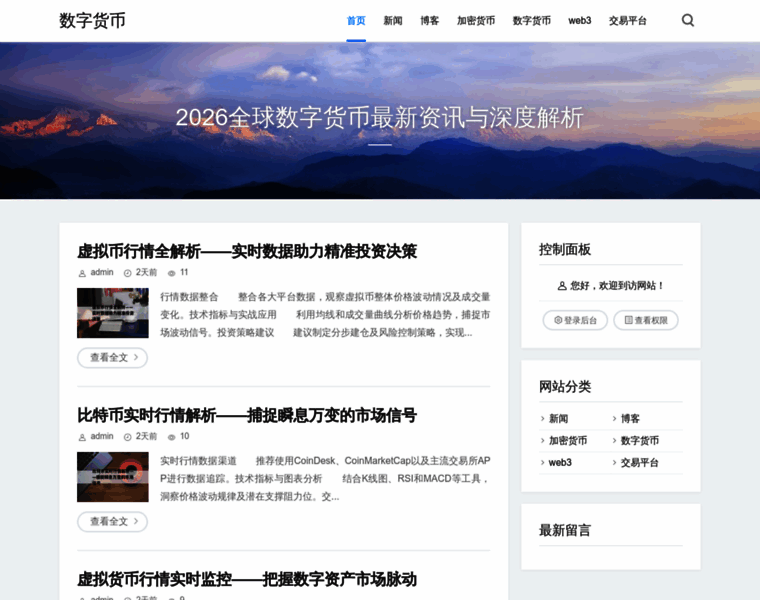Select 加密货币 in top navigation
This screenshot has width=760, height=600.
[x=476, y=20]
